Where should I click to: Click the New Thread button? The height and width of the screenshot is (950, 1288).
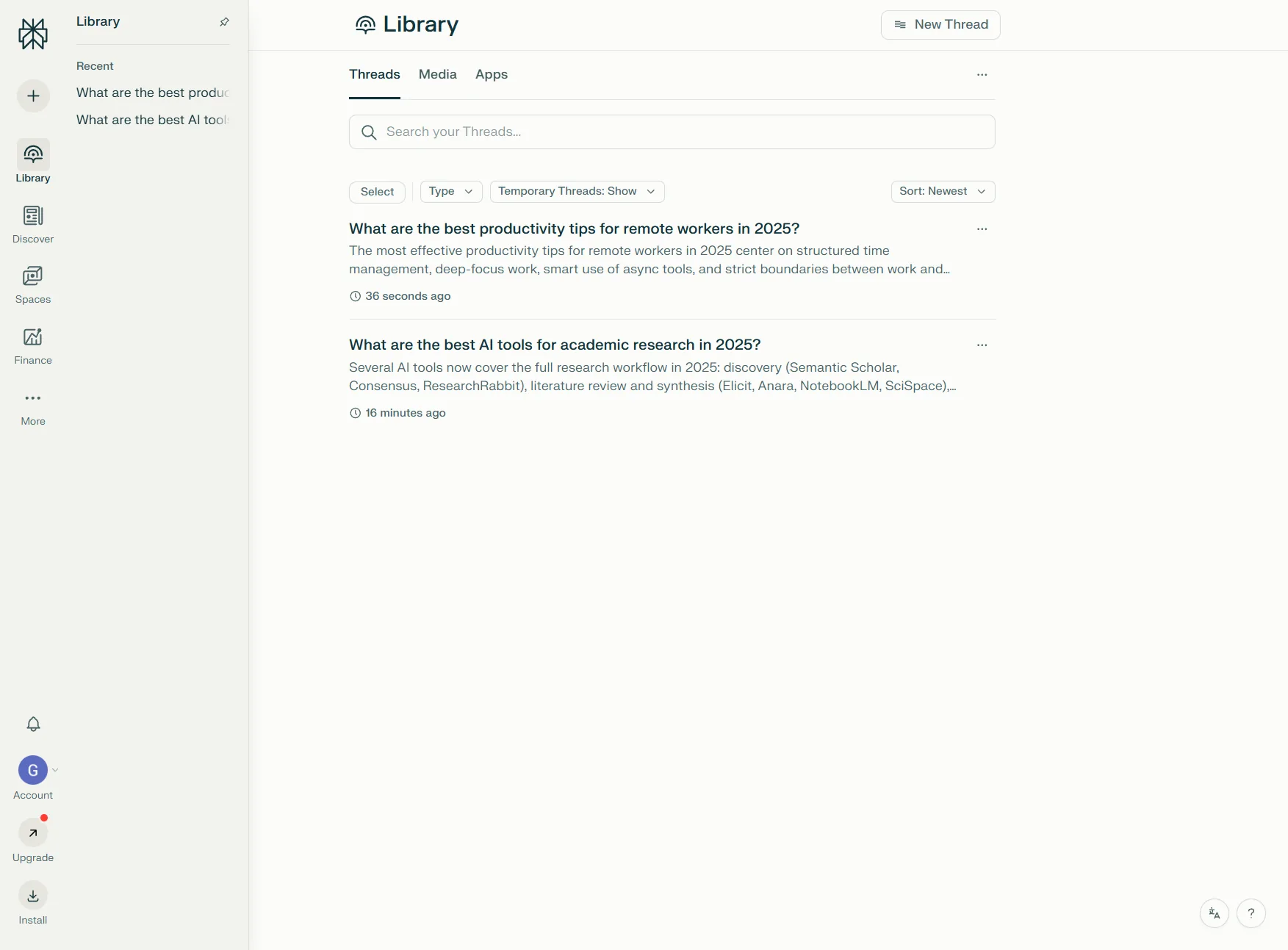click(x=940, y=25)
